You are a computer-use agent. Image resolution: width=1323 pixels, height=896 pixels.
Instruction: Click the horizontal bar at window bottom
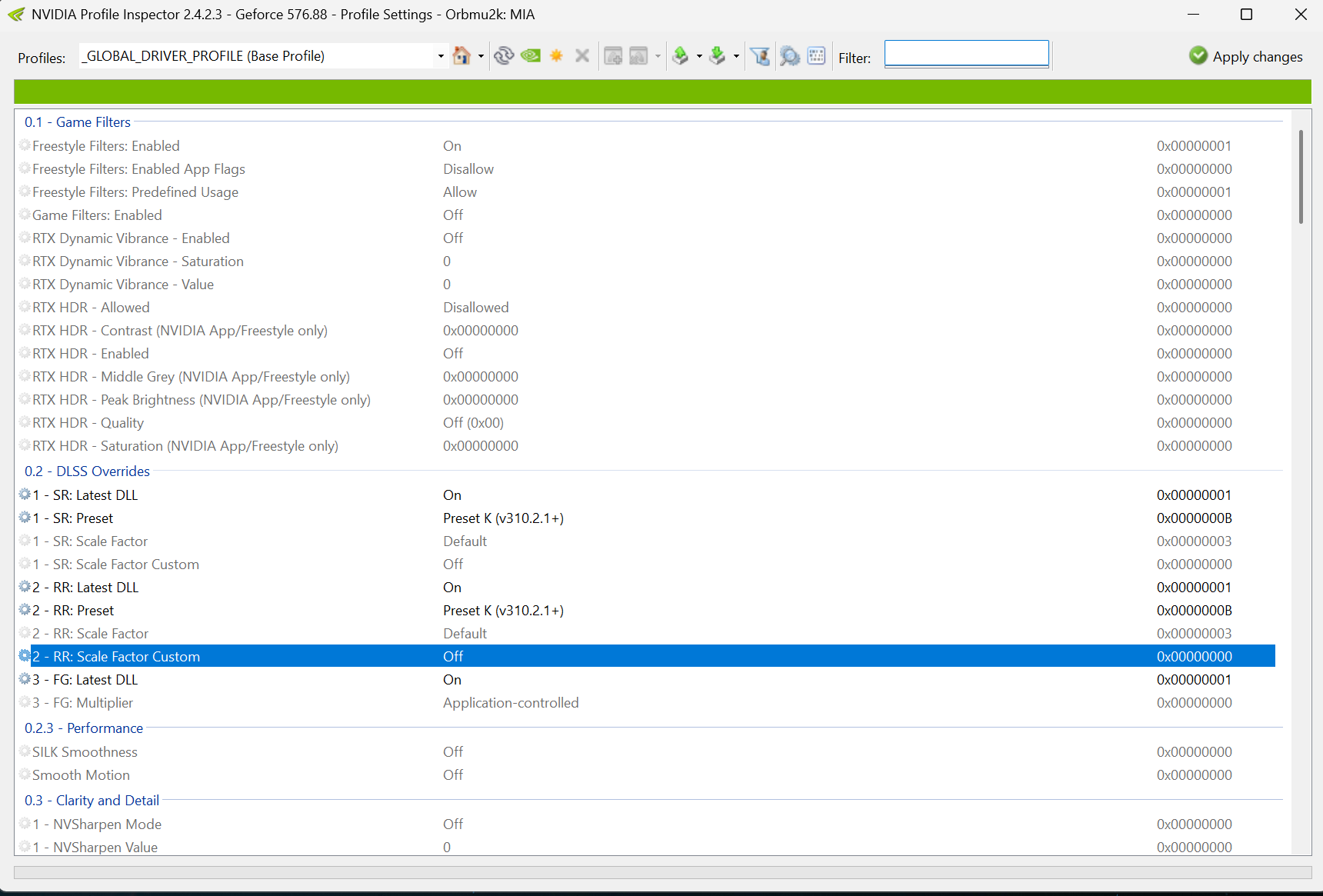tap(662, 873)
